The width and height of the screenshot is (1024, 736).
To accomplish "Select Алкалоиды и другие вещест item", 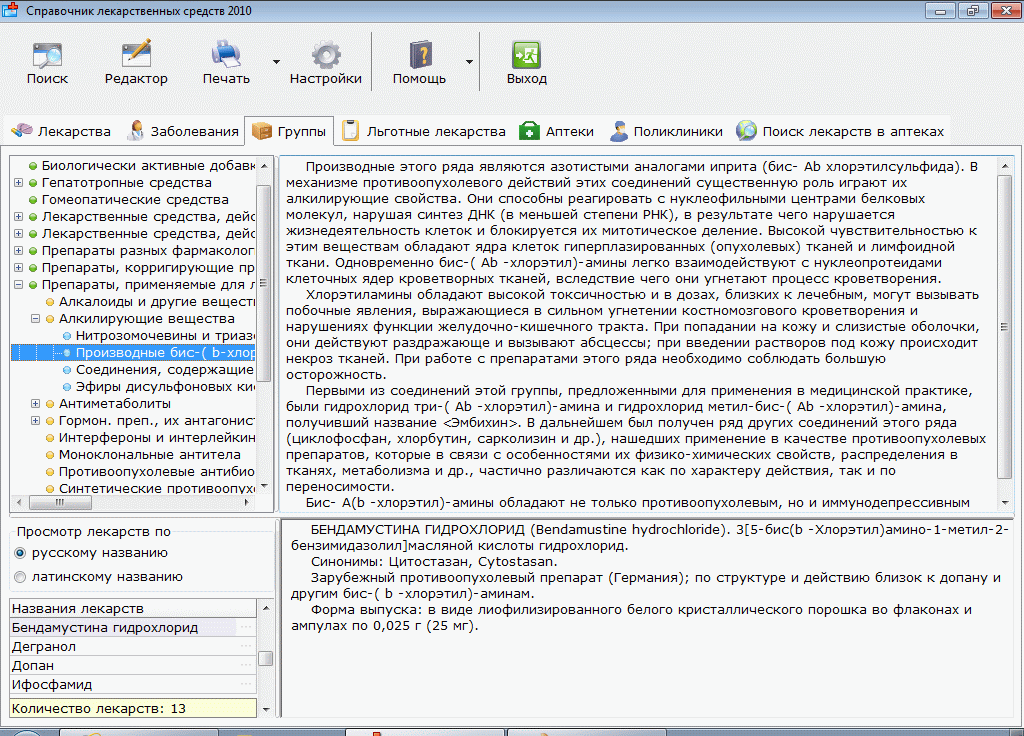I will [x=157, y=302].
